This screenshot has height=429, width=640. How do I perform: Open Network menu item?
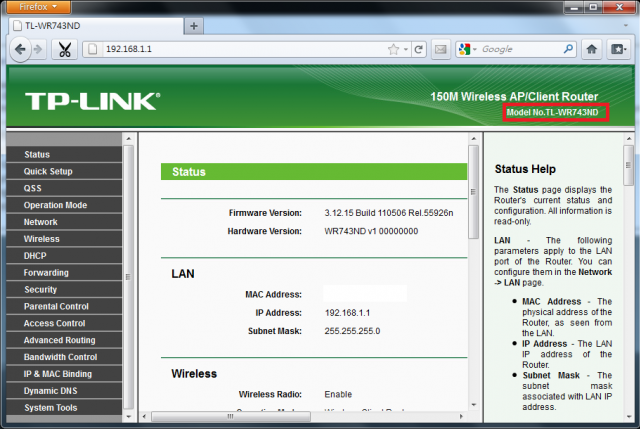click(64, 222)
